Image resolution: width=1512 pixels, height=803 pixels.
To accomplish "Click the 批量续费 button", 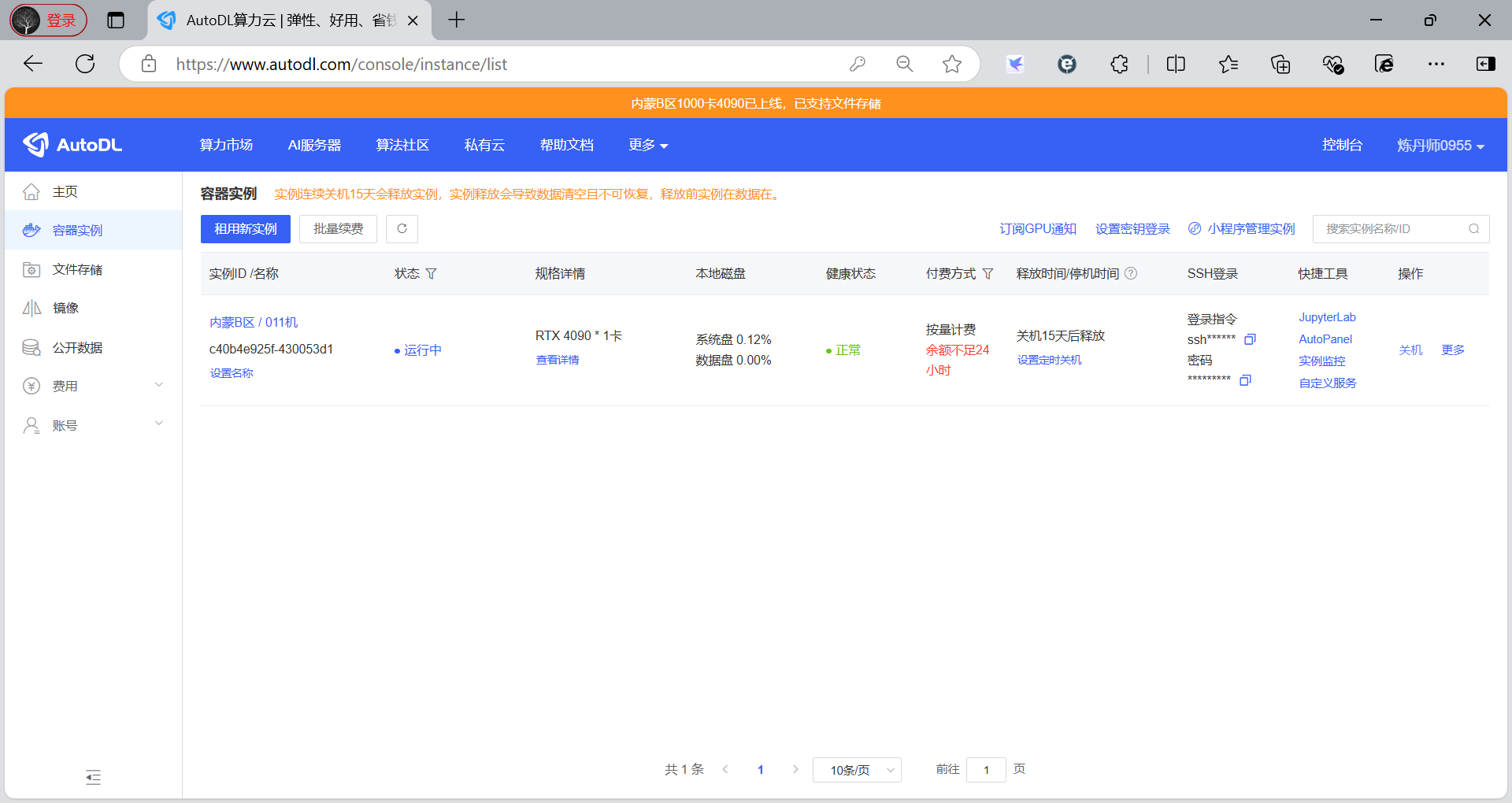I will pos(338,228).
